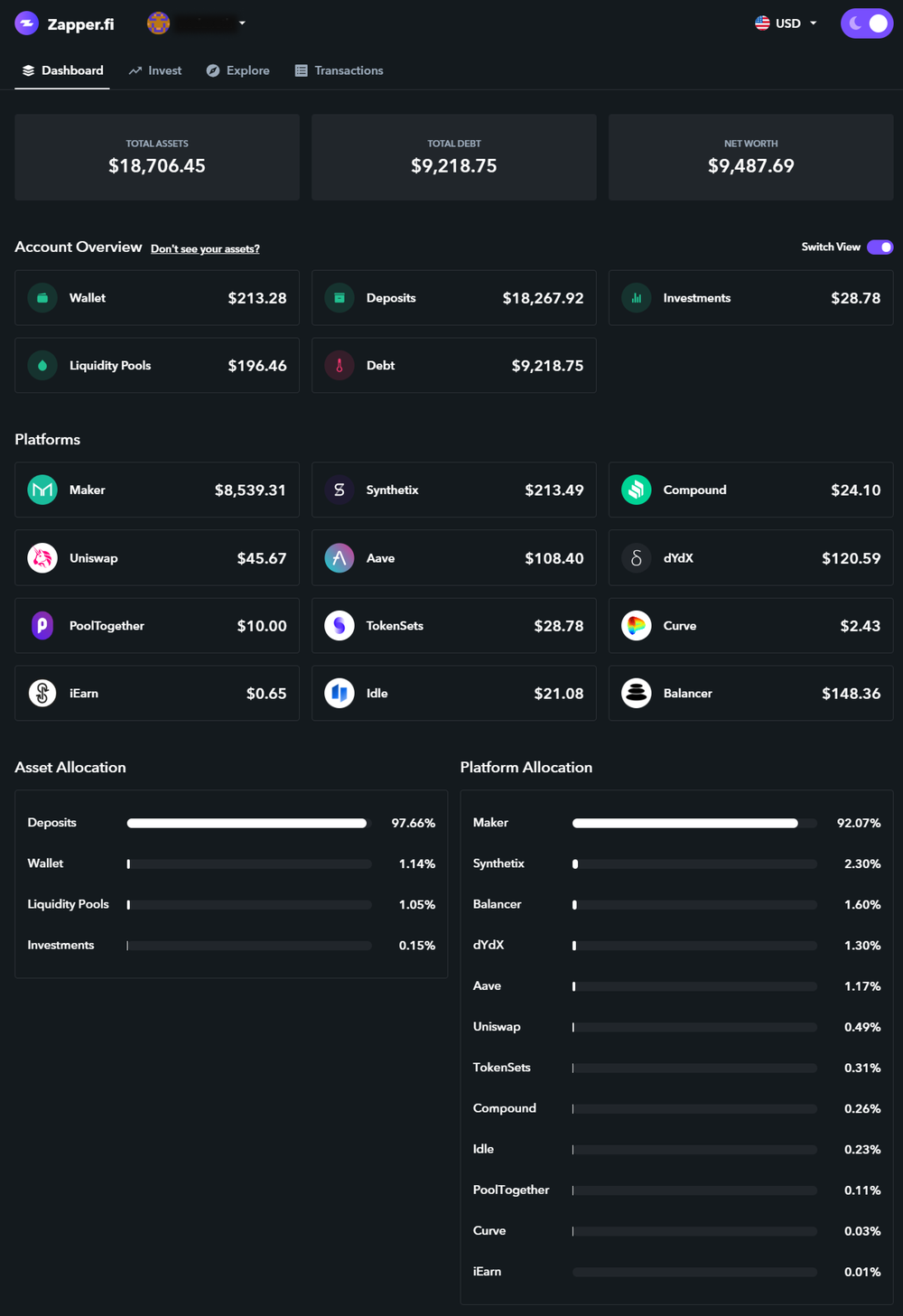Click the US flag currency icon
The height and width of the screenshot is (1316, 903).
762,23
